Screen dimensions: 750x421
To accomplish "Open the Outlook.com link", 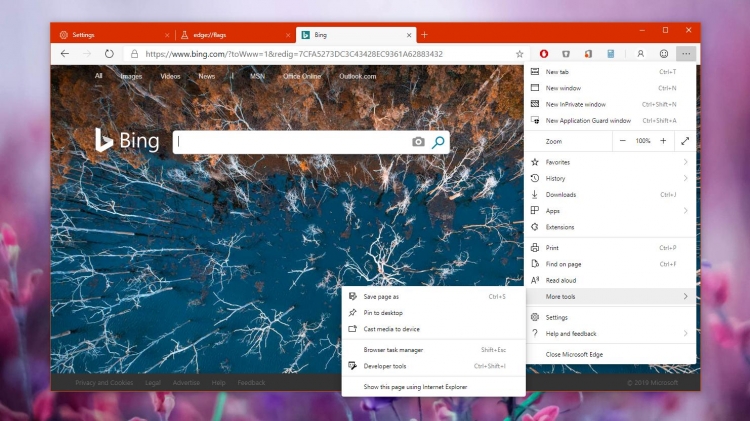I will click(x=358, y=76).
